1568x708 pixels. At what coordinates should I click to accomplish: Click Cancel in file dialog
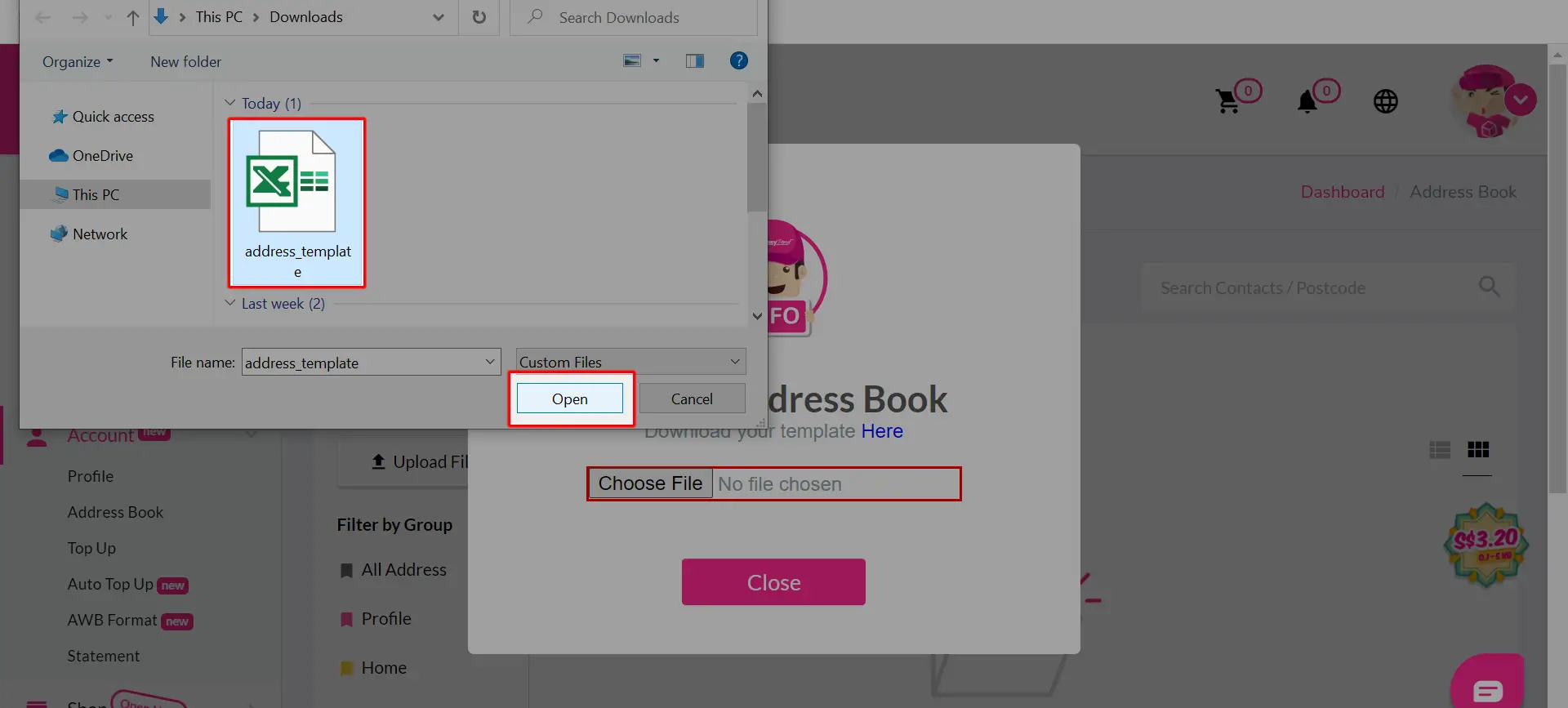pos(692,399)
